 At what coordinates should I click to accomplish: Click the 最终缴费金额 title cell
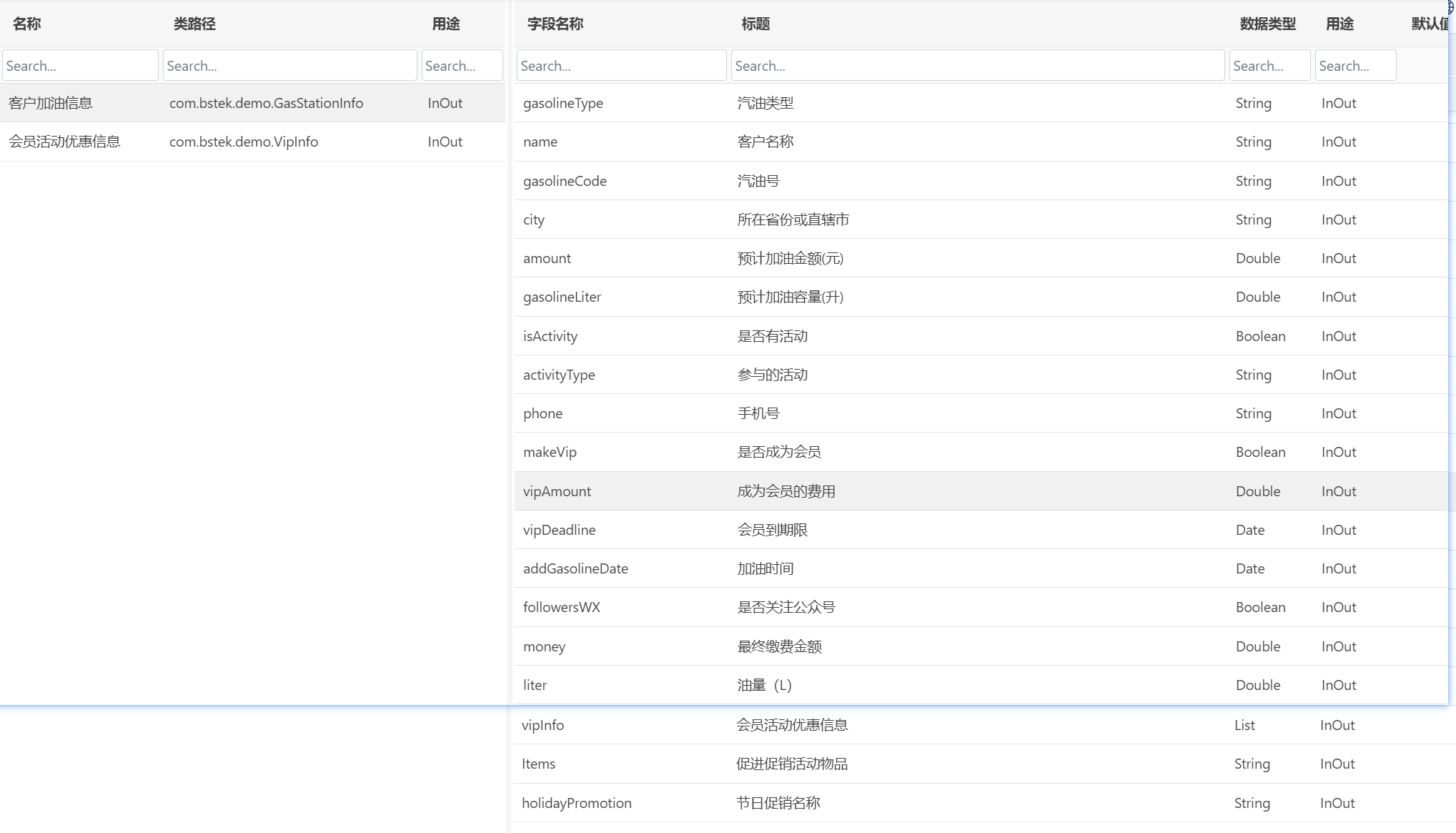[x=779, y=646]
